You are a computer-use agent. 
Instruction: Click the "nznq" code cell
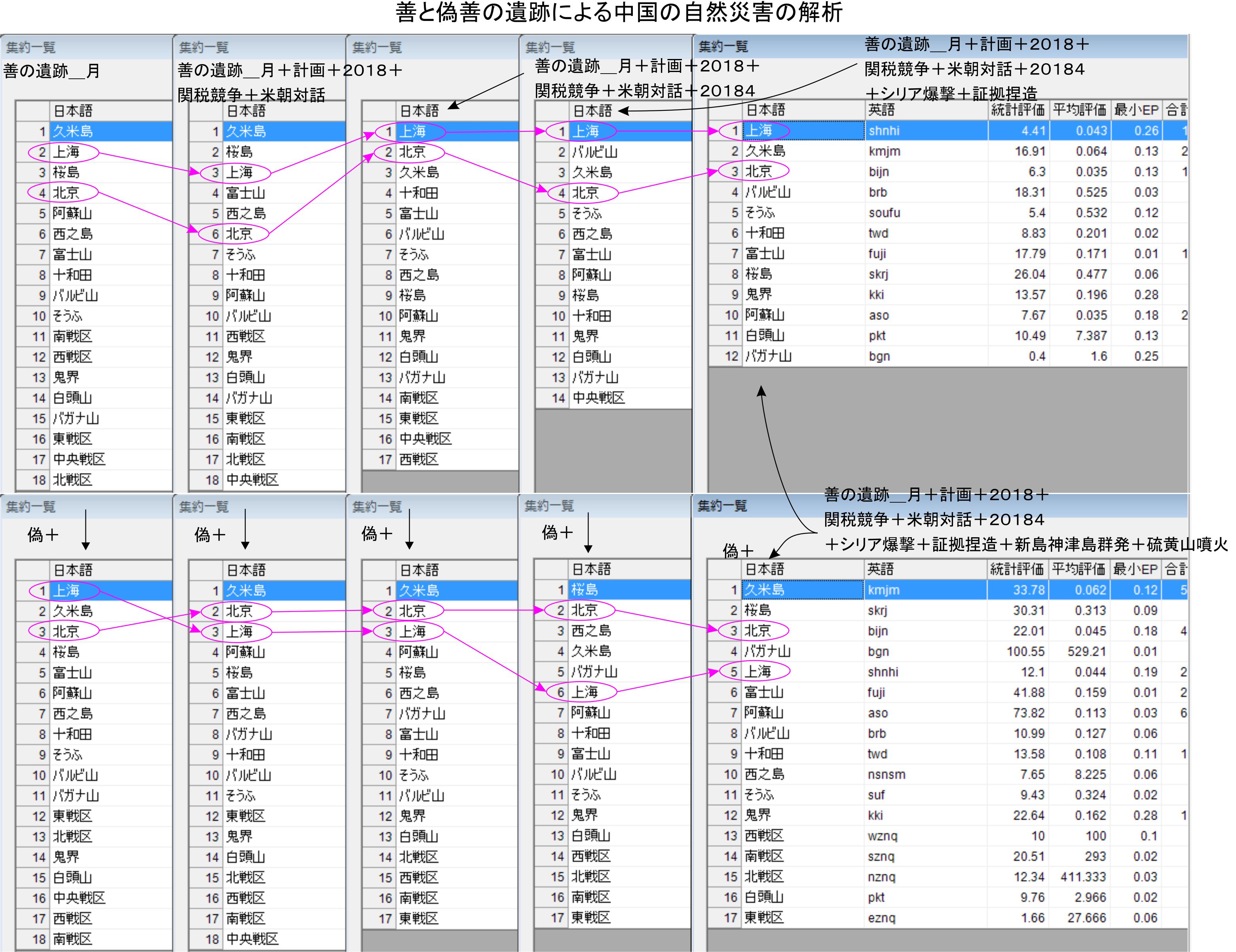[881, 877]
